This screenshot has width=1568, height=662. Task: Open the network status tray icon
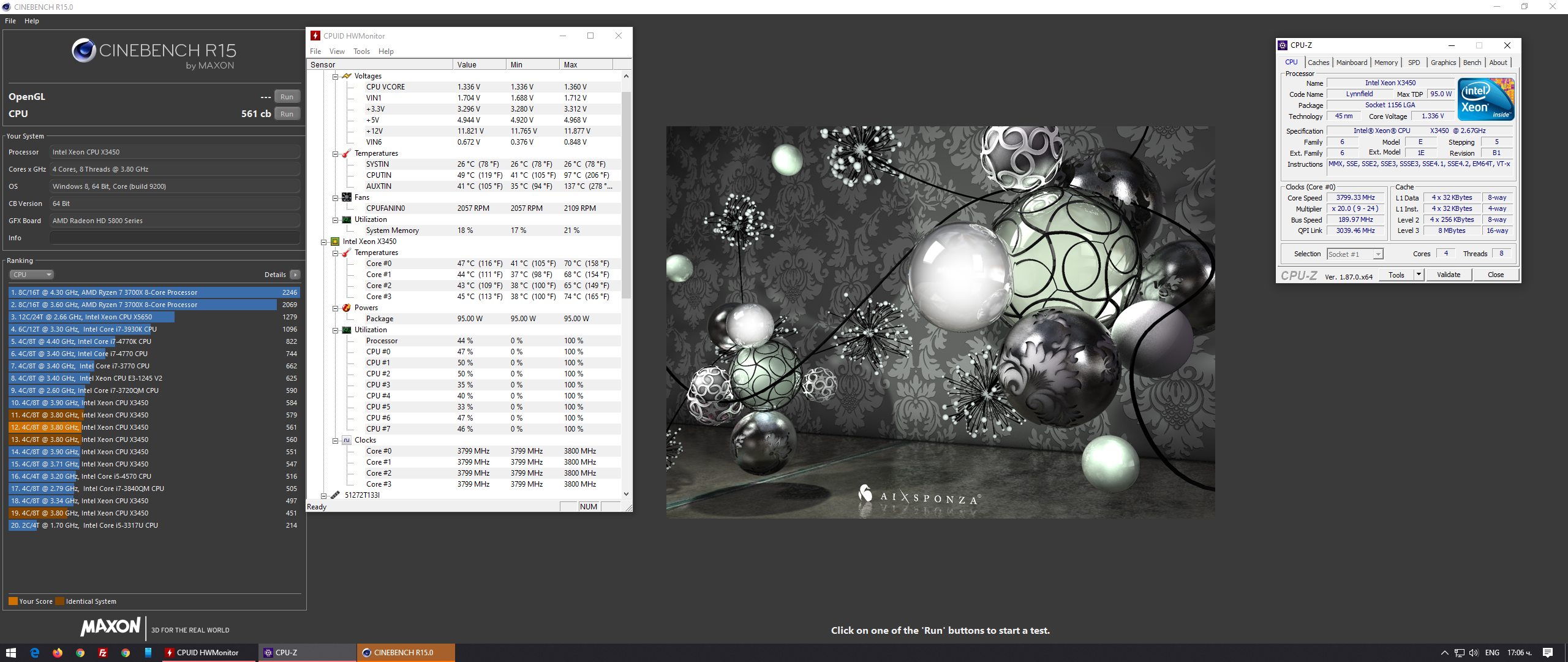1460,653
